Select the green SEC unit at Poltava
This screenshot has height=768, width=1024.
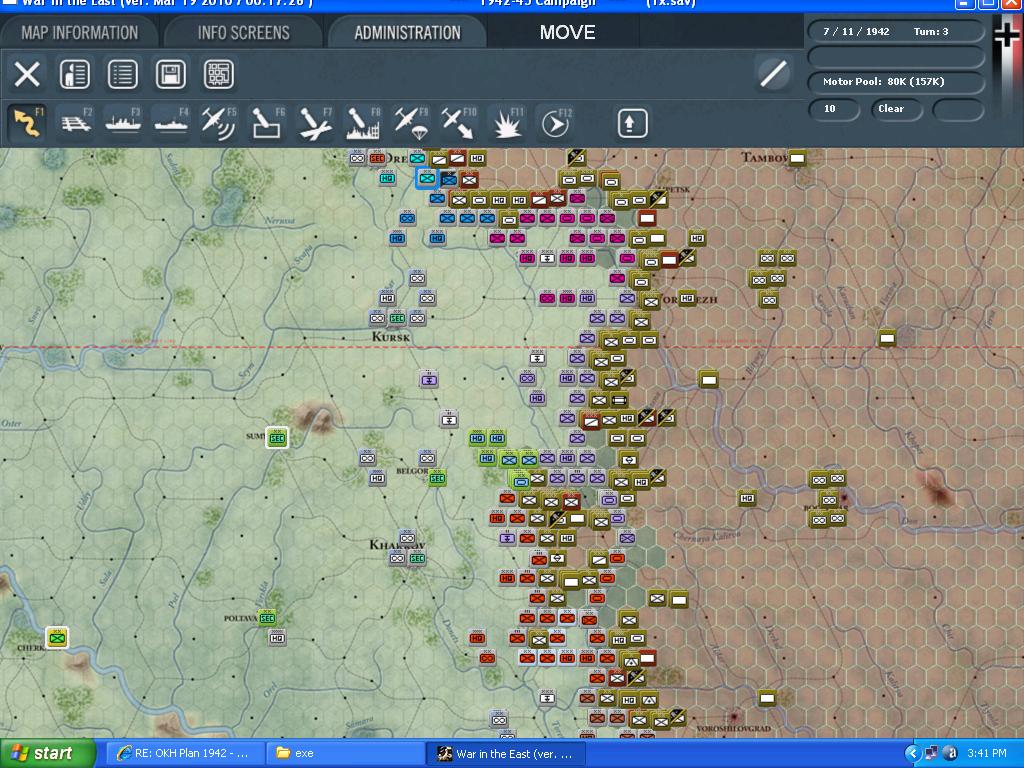[267, 618]
